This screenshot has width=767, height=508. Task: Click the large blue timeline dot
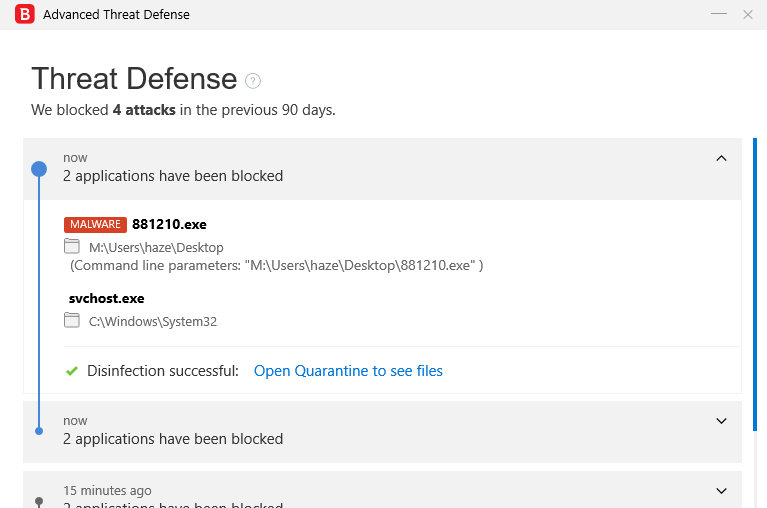(39, 168)
